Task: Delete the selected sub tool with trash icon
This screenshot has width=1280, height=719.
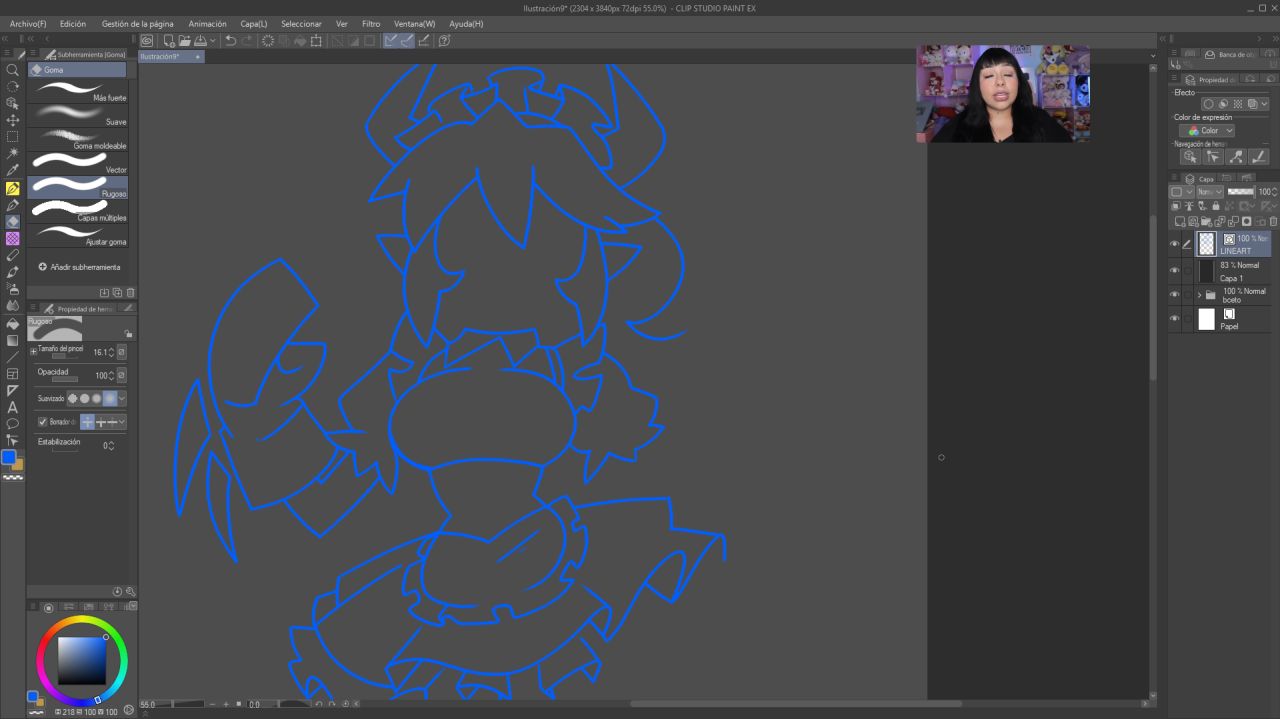Action: tap(130, 293)
